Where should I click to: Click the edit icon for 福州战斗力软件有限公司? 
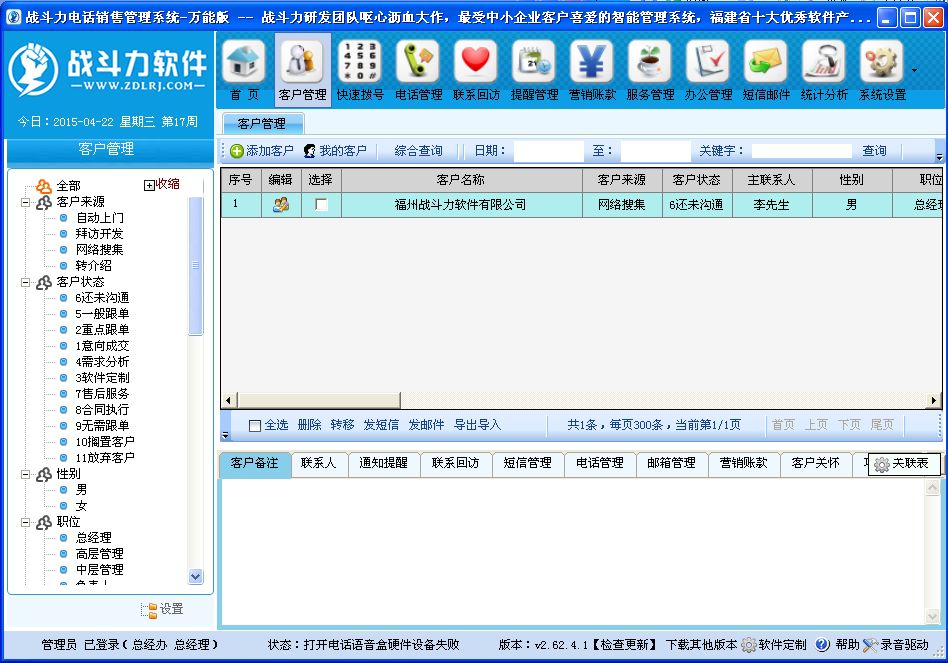(281, 205)
